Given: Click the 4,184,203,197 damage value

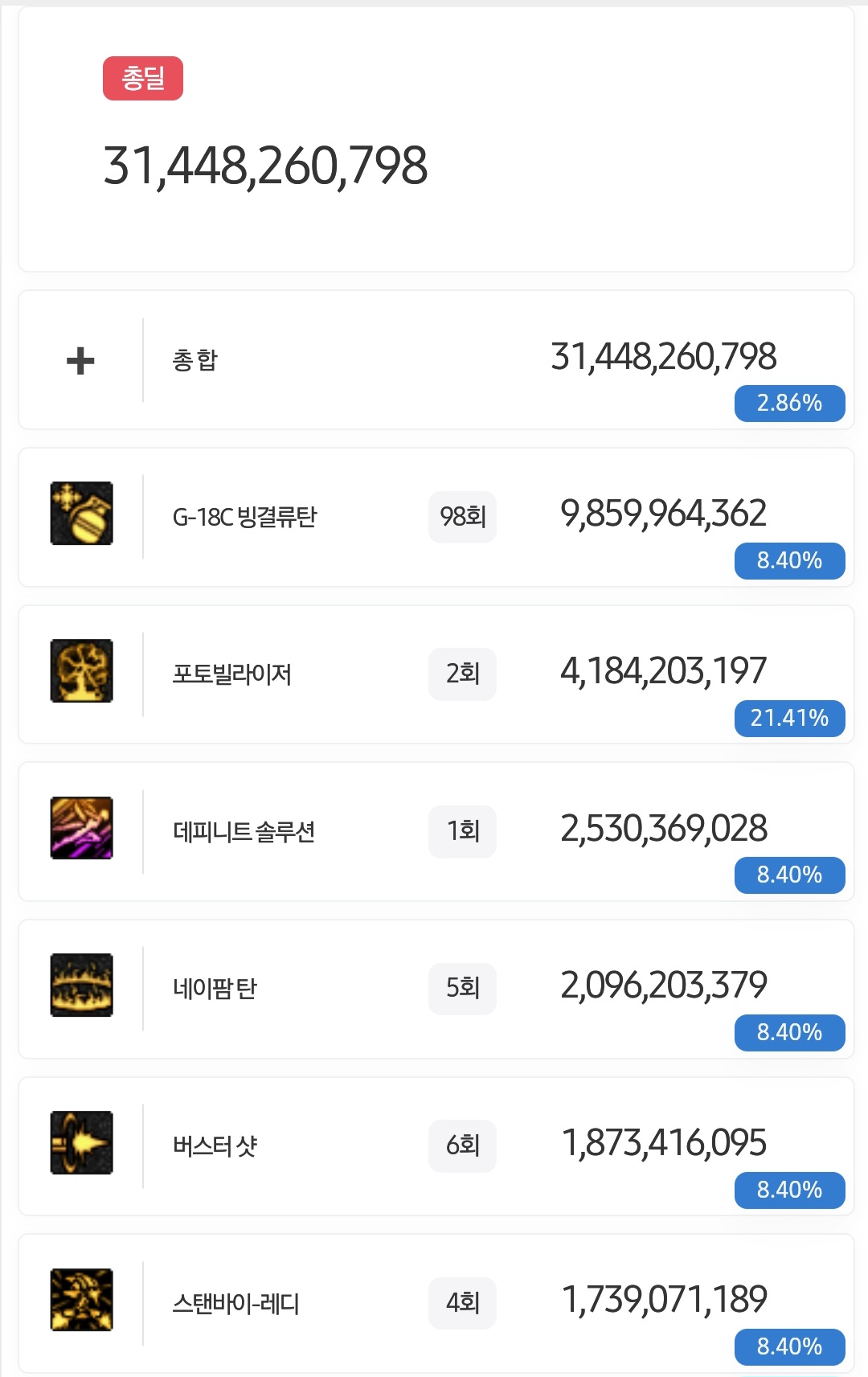Looking at the screenshot, I should pos(664,671).
